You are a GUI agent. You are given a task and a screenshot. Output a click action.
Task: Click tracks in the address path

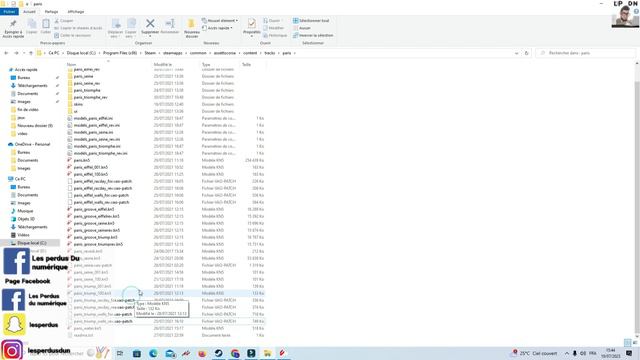coord(270,53)
